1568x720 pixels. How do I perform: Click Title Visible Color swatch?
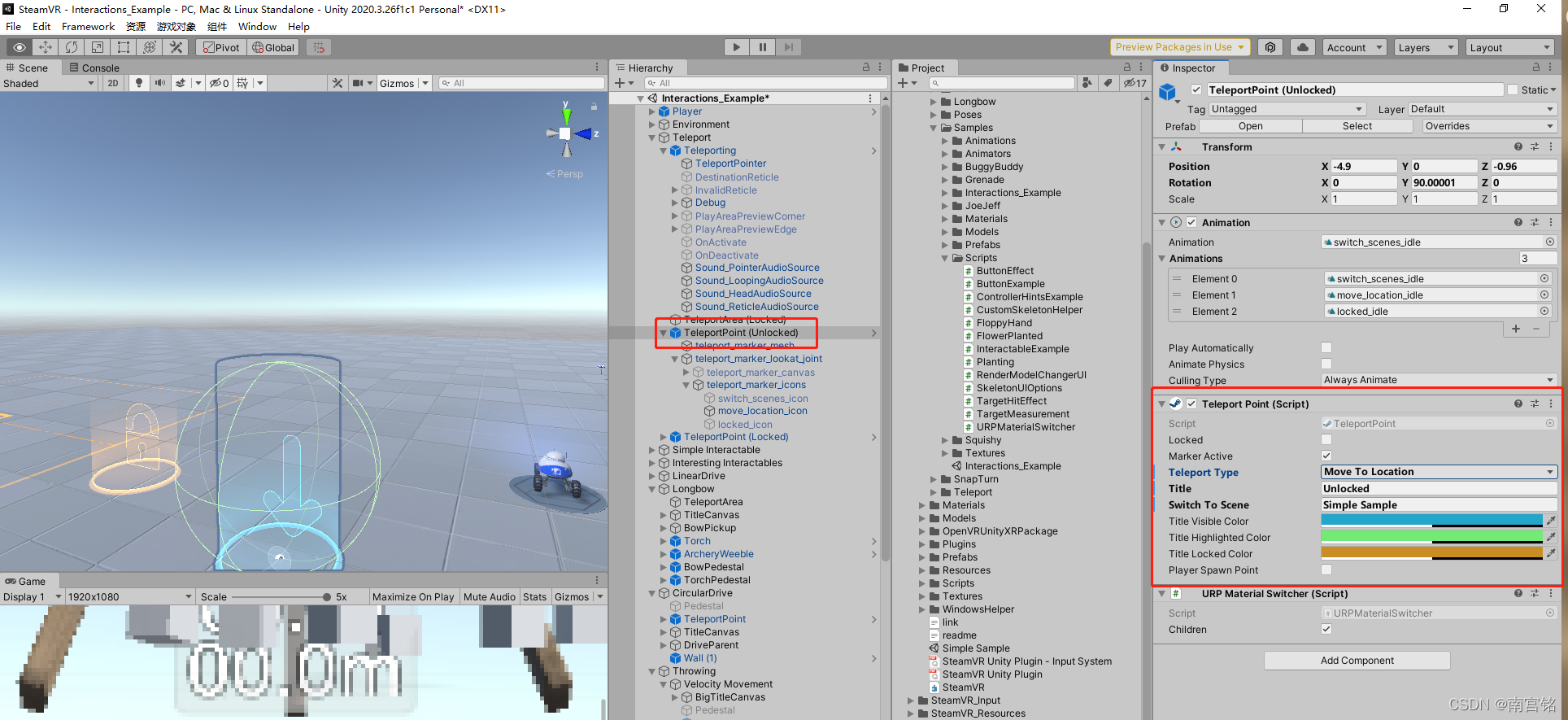pos(1432,521)
